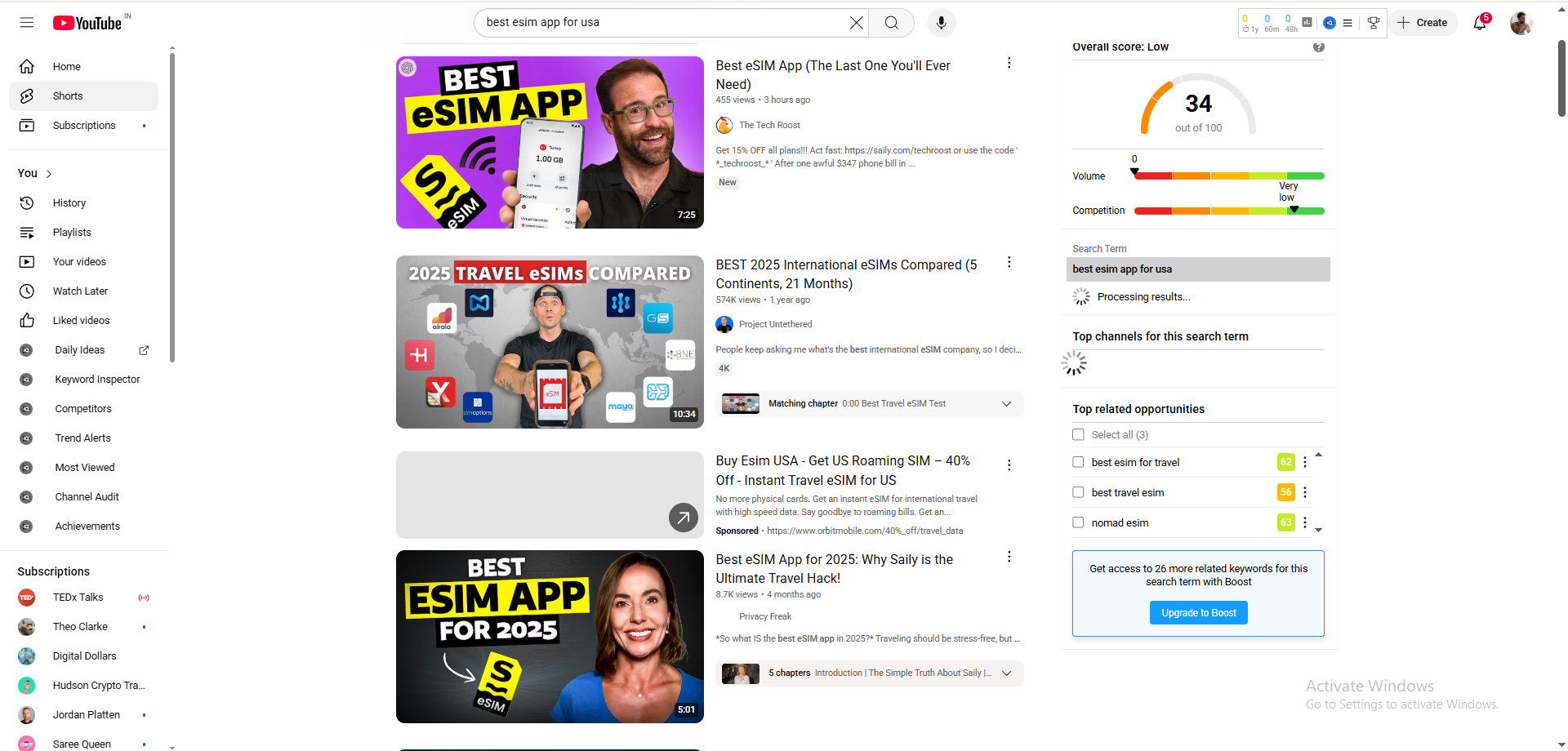Open Your videos in the sidebar
The height and width of the screenshot is (751, 1568).
pos(83,262)
